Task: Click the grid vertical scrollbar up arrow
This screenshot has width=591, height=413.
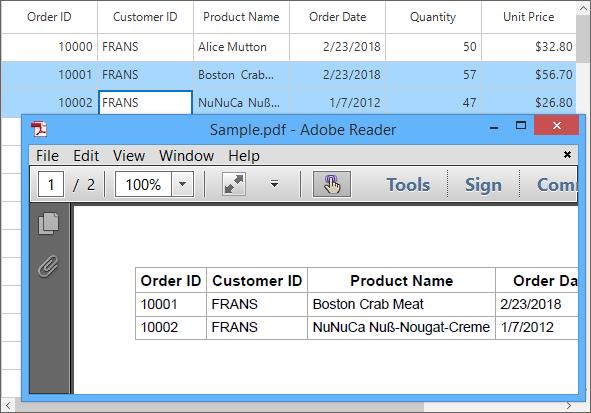Action: click(583, 8)
